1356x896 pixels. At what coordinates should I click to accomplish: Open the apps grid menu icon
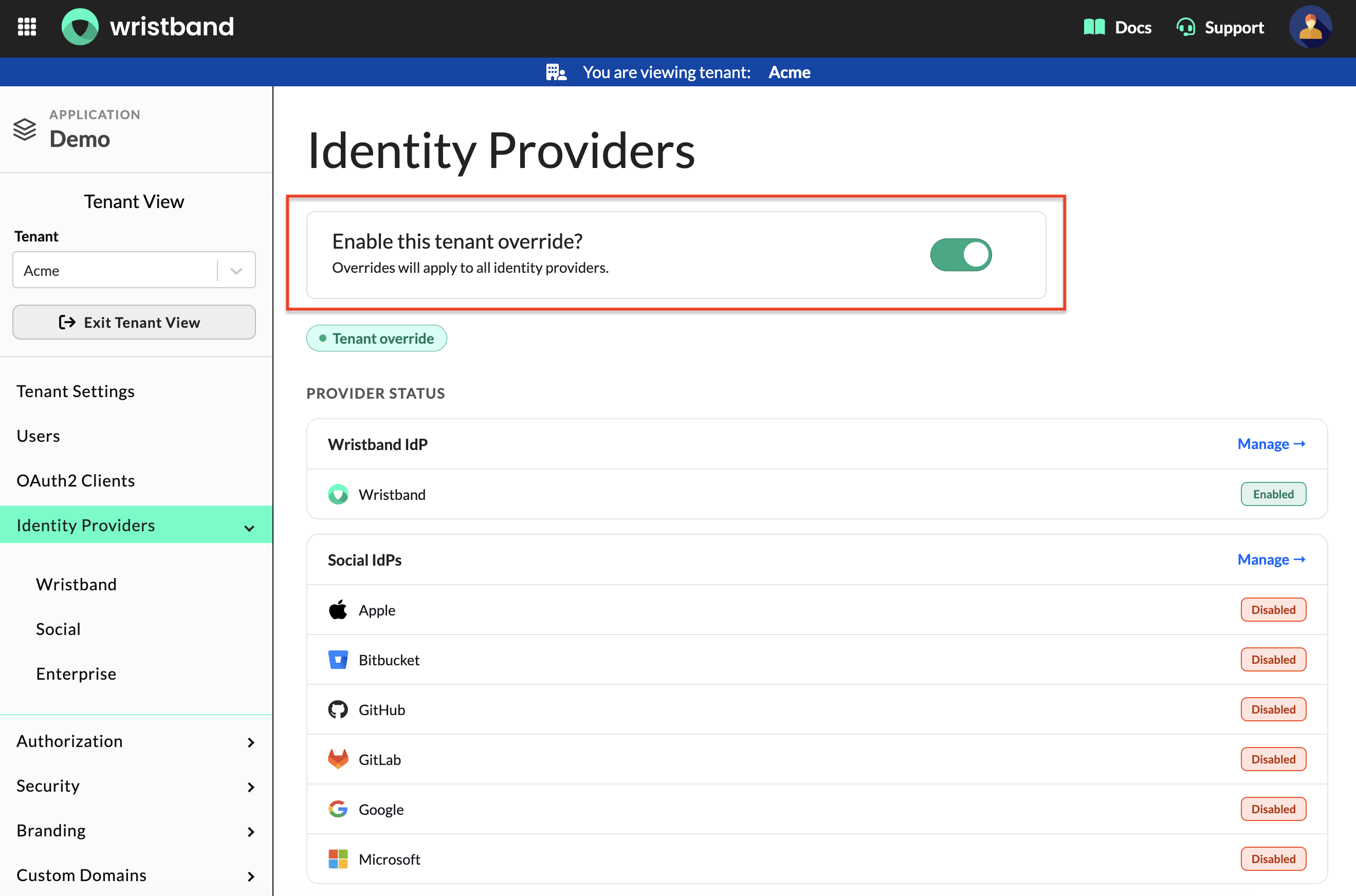pos(27,27)
